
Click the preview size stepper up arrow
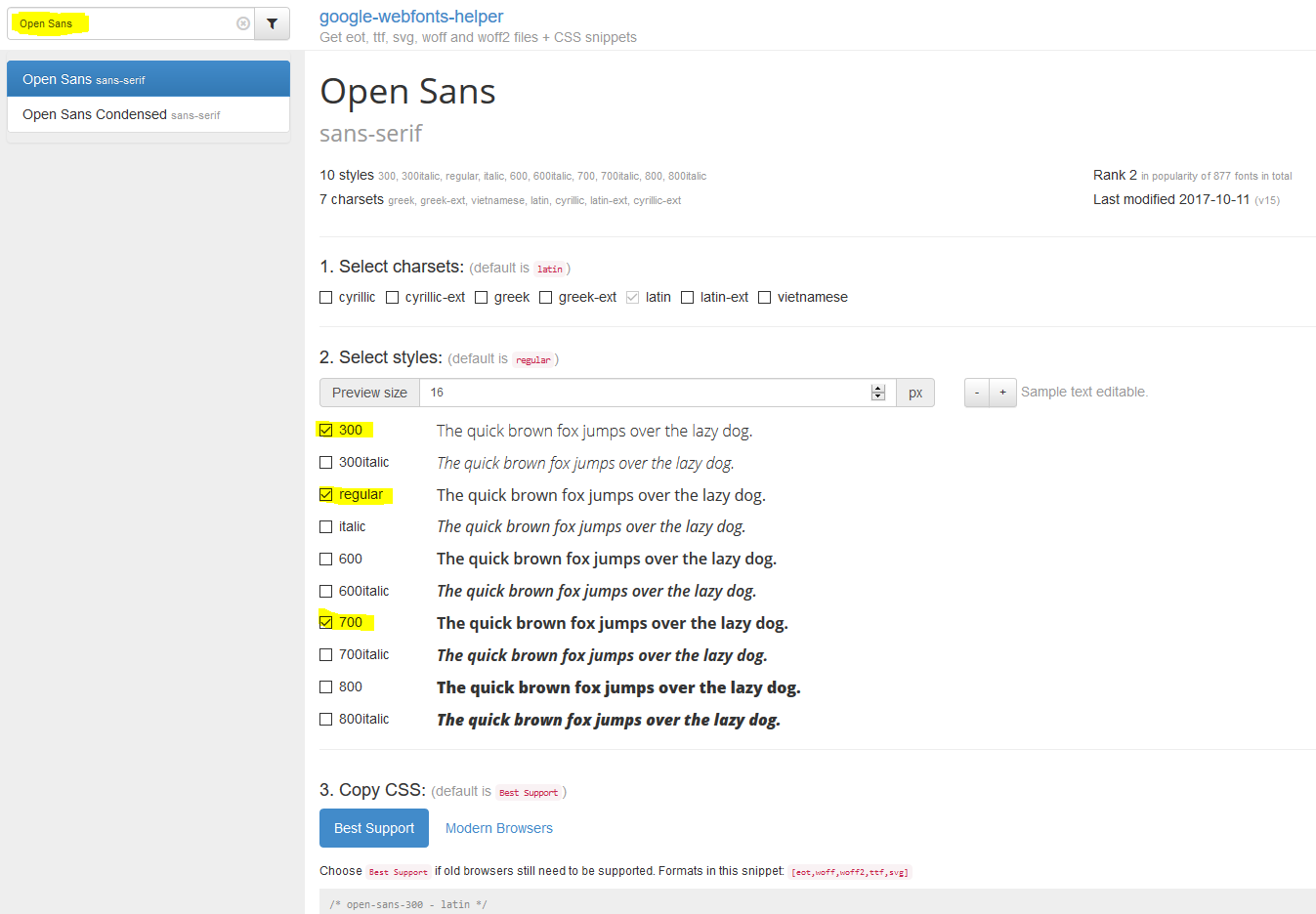876,387
